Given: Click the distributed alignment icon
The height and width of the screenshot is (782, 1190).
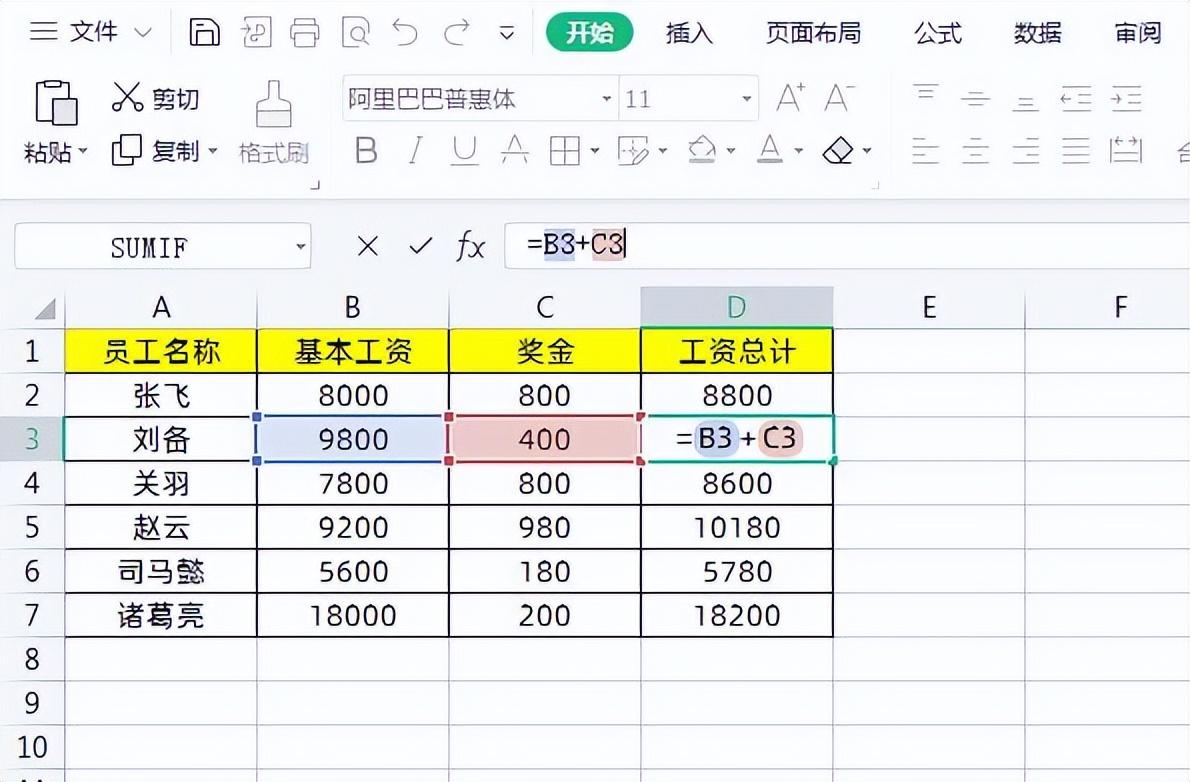Looking at the screenshot, I should coord(1125,150).
